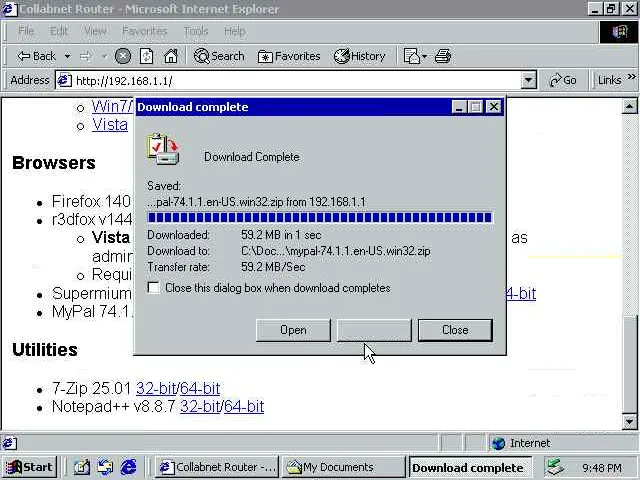Open the File menu

click(26, 31)
